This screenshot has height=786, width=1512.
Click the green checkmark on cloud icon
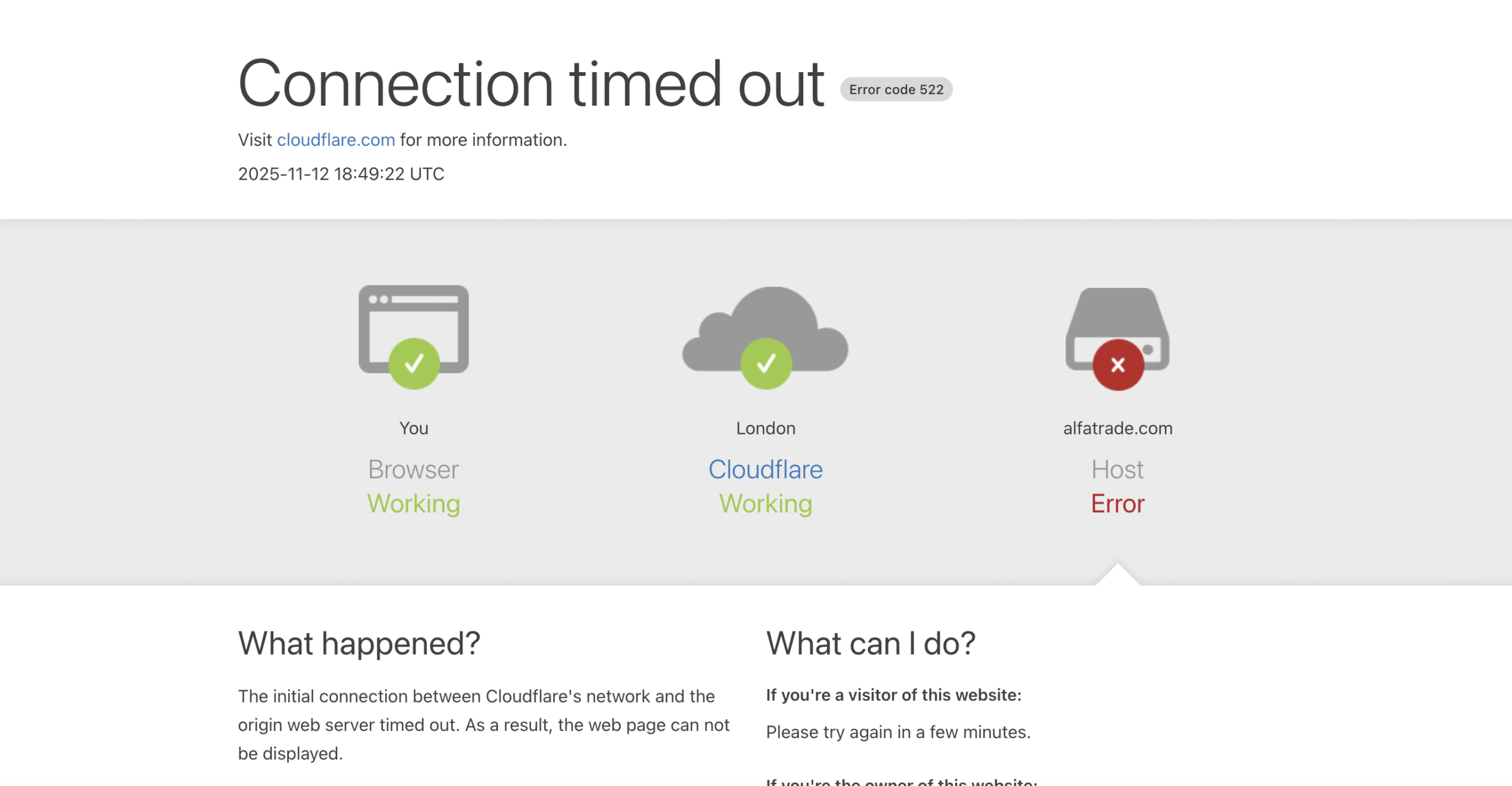click(x=766, y=363)
